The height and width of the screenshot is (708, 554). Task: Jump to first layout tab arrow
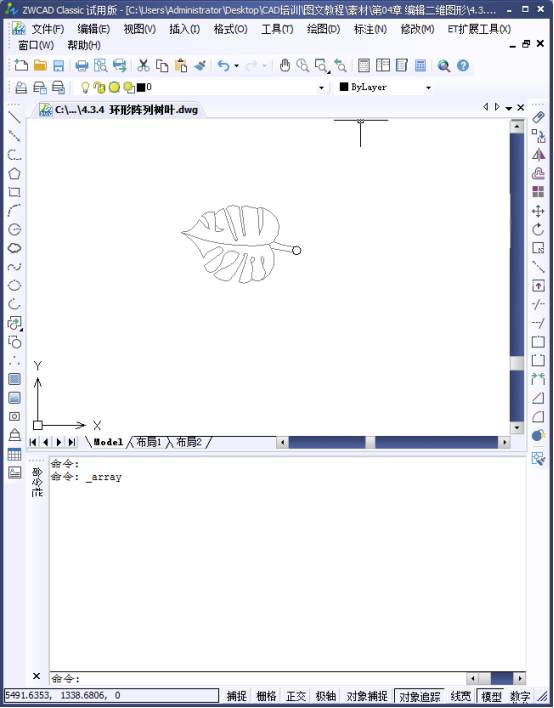33,442
